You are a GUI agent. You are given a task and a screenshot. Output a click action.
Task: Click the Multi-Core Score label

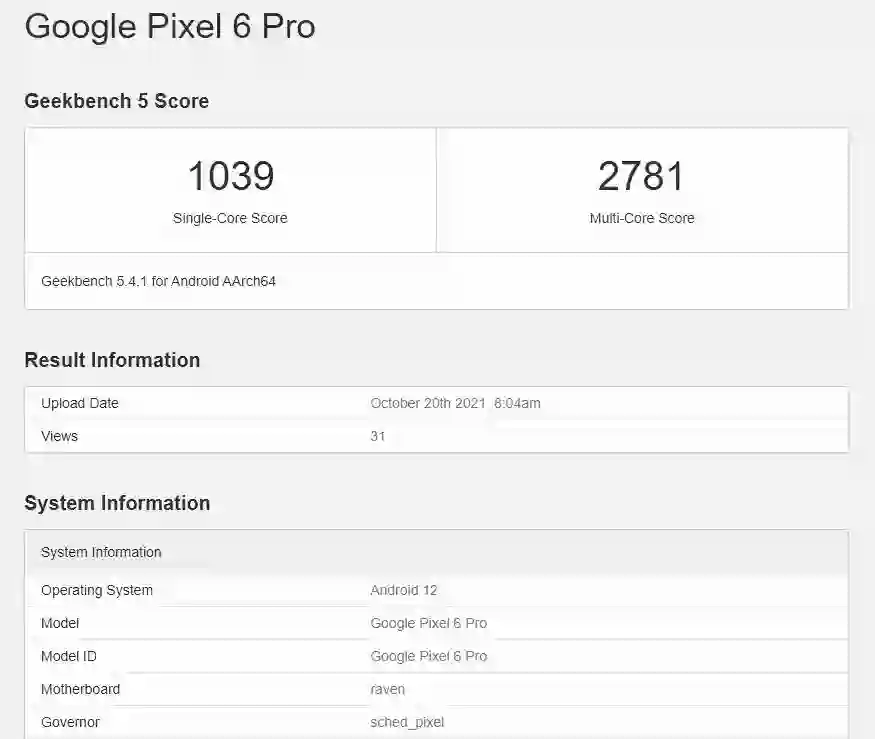pyautogui.click(x=641, y=218)
